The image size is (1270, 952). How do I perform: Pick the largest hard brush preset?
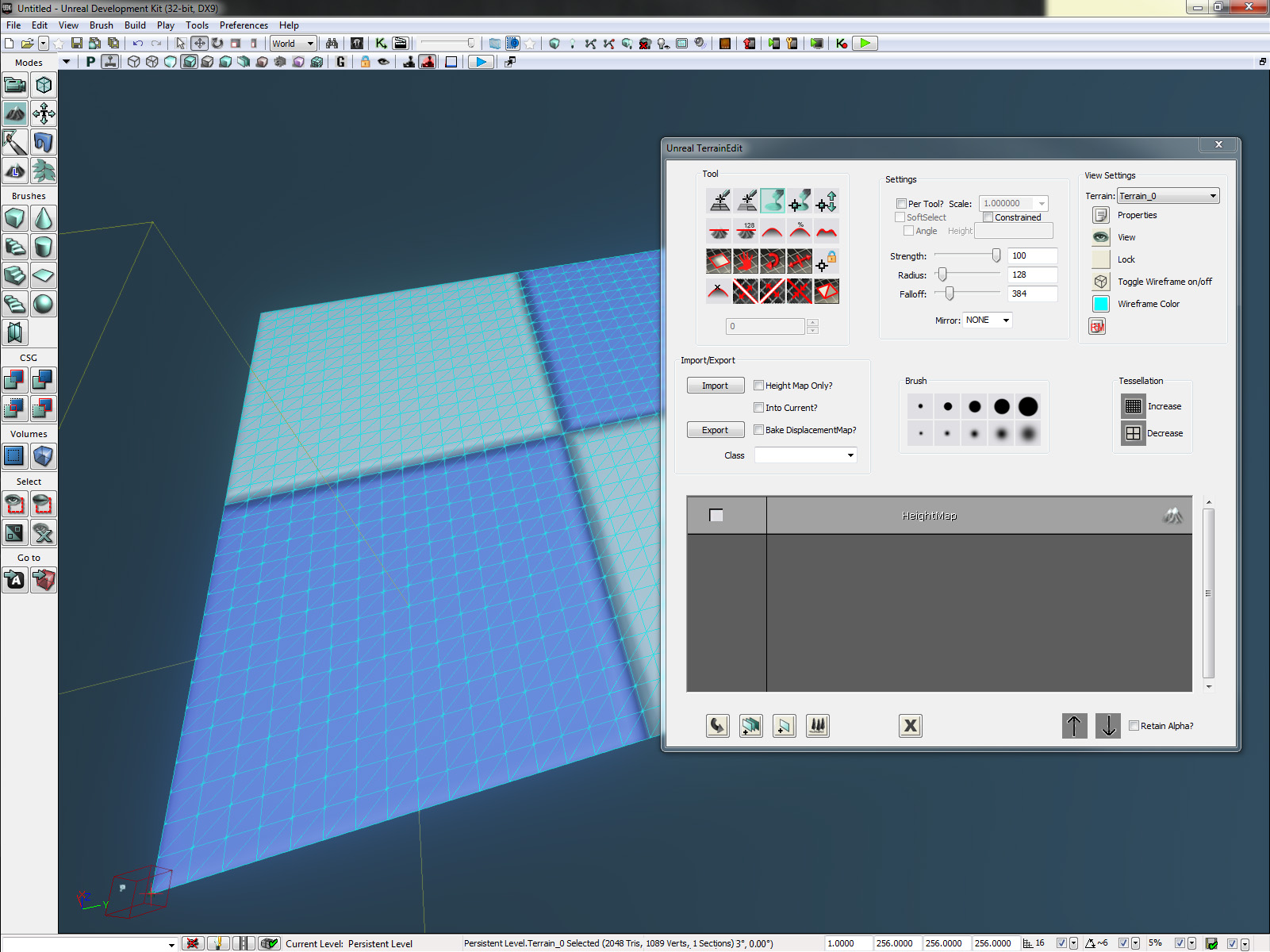pos(1028,407)
